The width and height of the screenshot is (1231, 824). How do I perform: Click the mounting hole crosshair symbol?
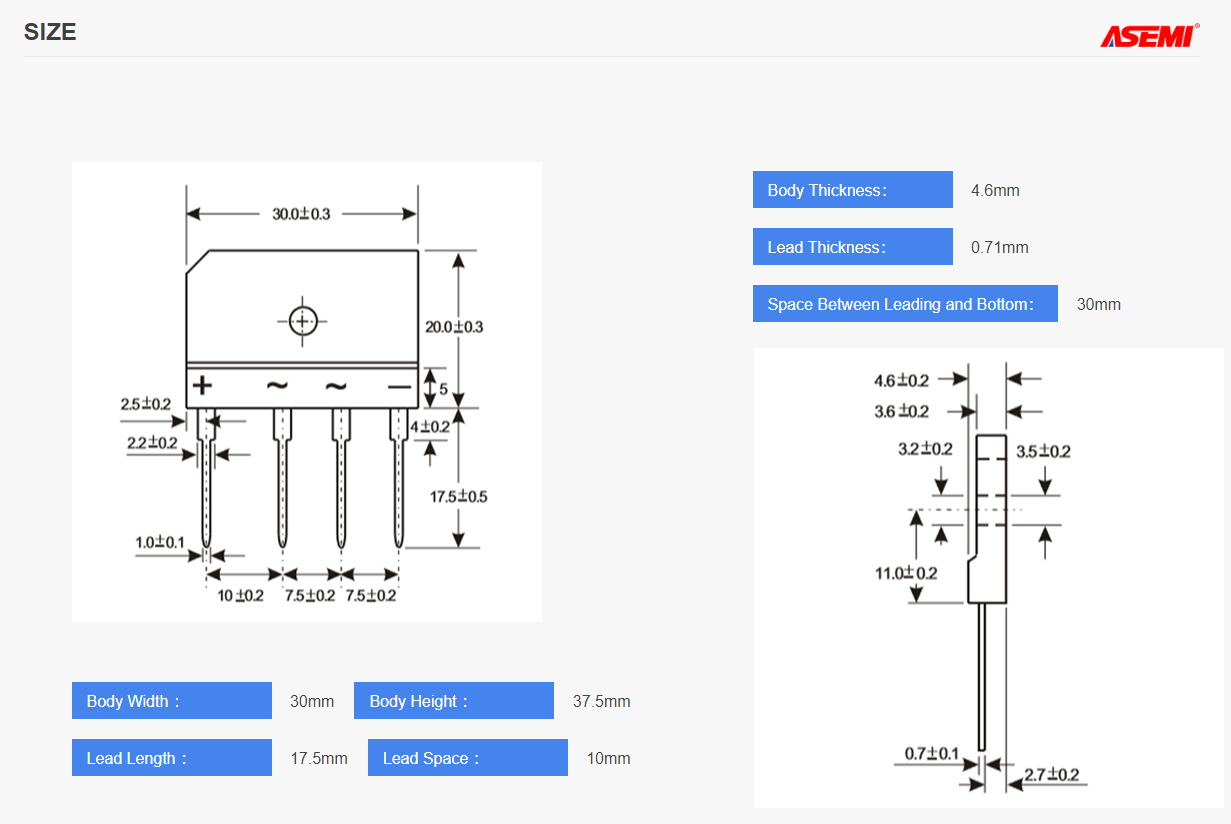[x=302, y=321]
